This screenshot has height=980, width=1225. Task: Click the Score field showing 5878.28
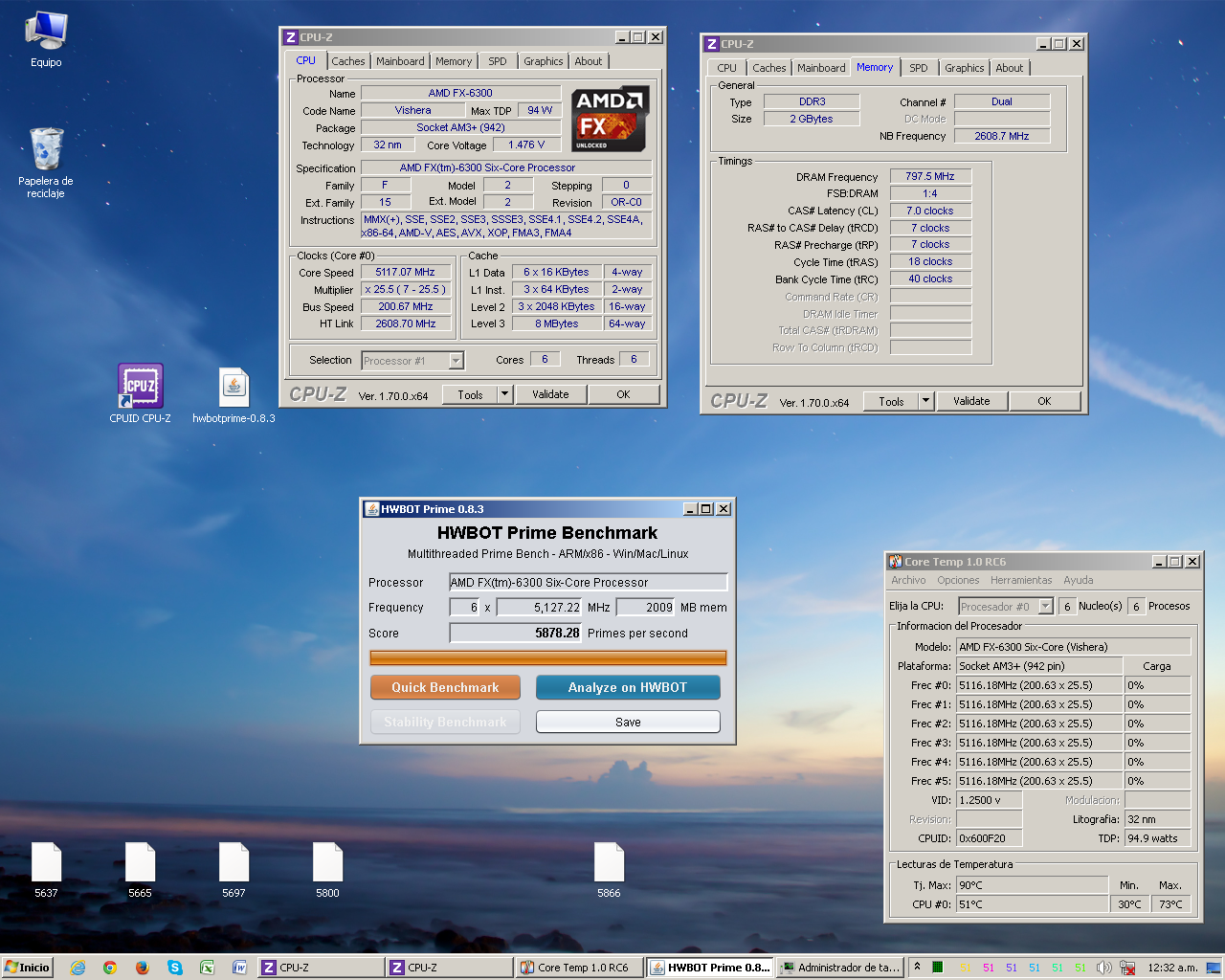point(516,633)
